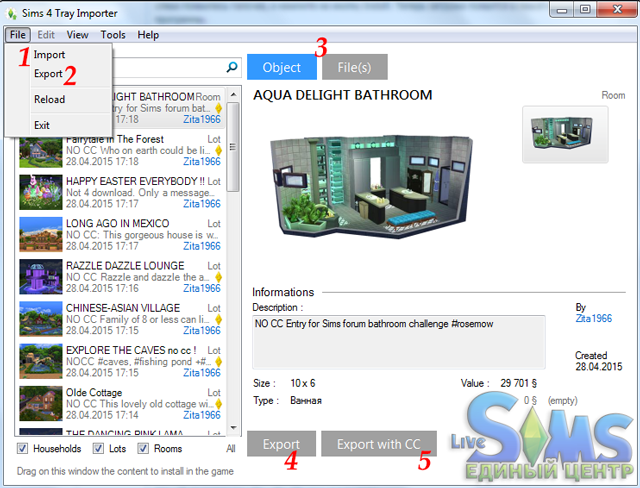This screenshot has width=640, height=488.
Task: Click the Size value '10 x 6'
Action: (x=303, y=384)
